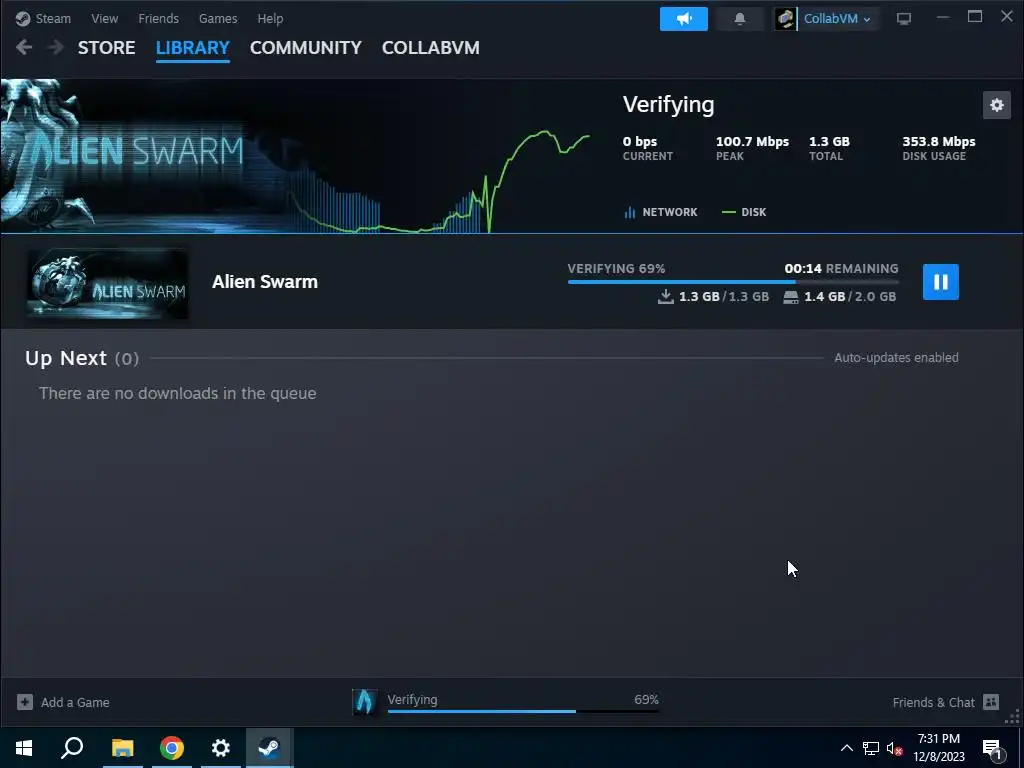Open the COLLABVM profile tab

pyautogui.click(x=430, y=48)
